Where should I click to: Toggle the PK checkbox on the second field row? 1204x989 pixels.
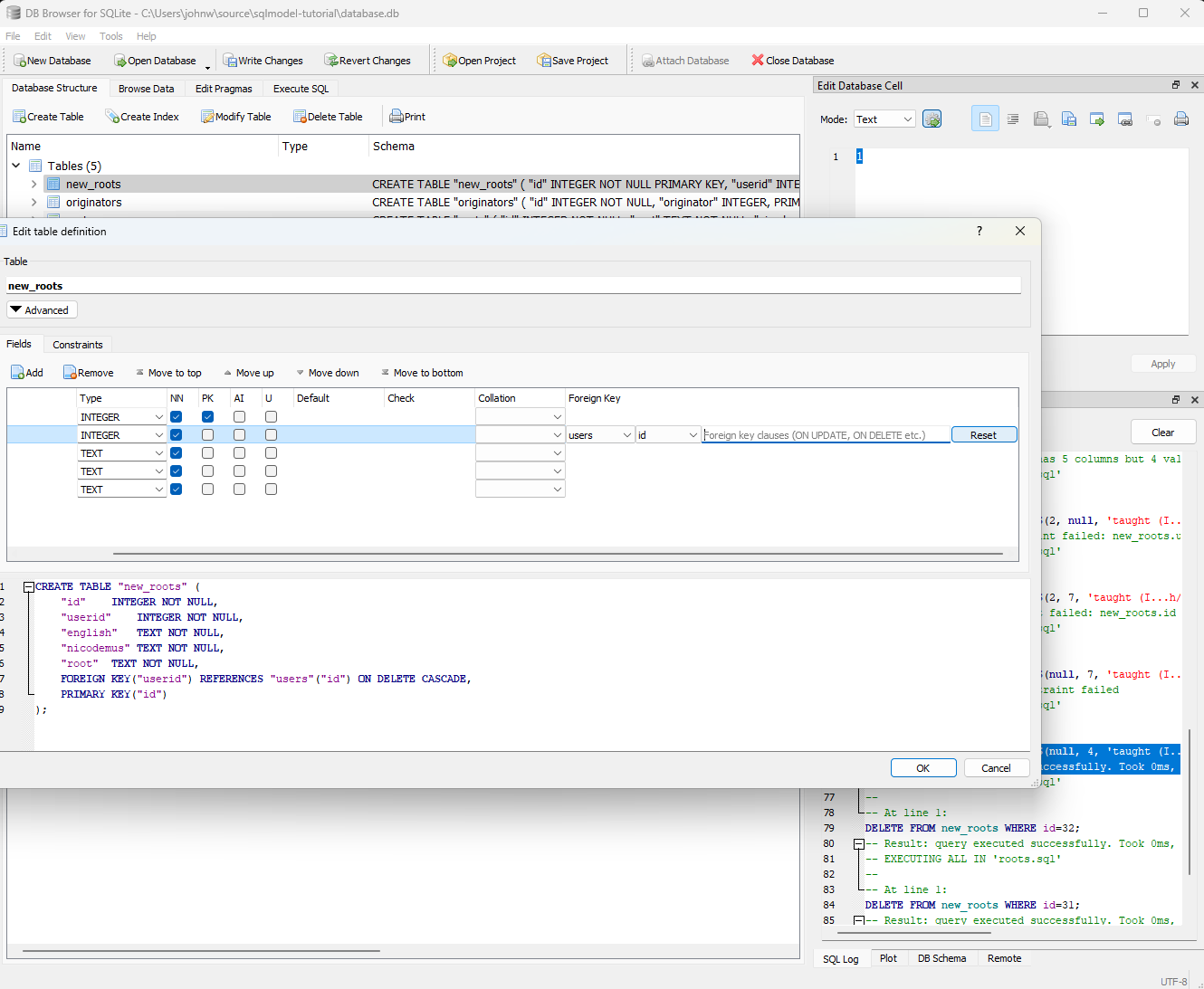pyautogui.click(x=208, y=435)
